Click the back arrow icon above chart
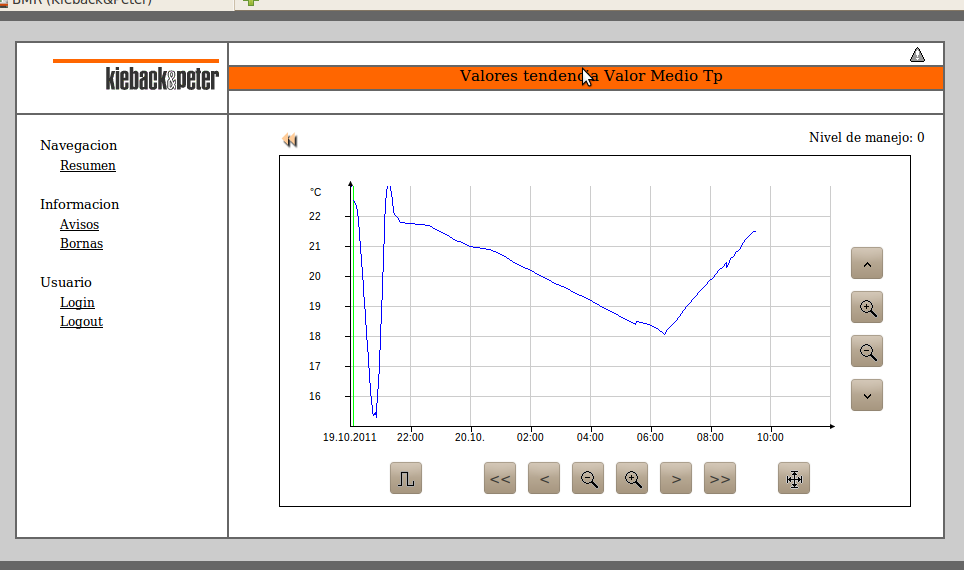964x570 pixels. click(290, 140)
